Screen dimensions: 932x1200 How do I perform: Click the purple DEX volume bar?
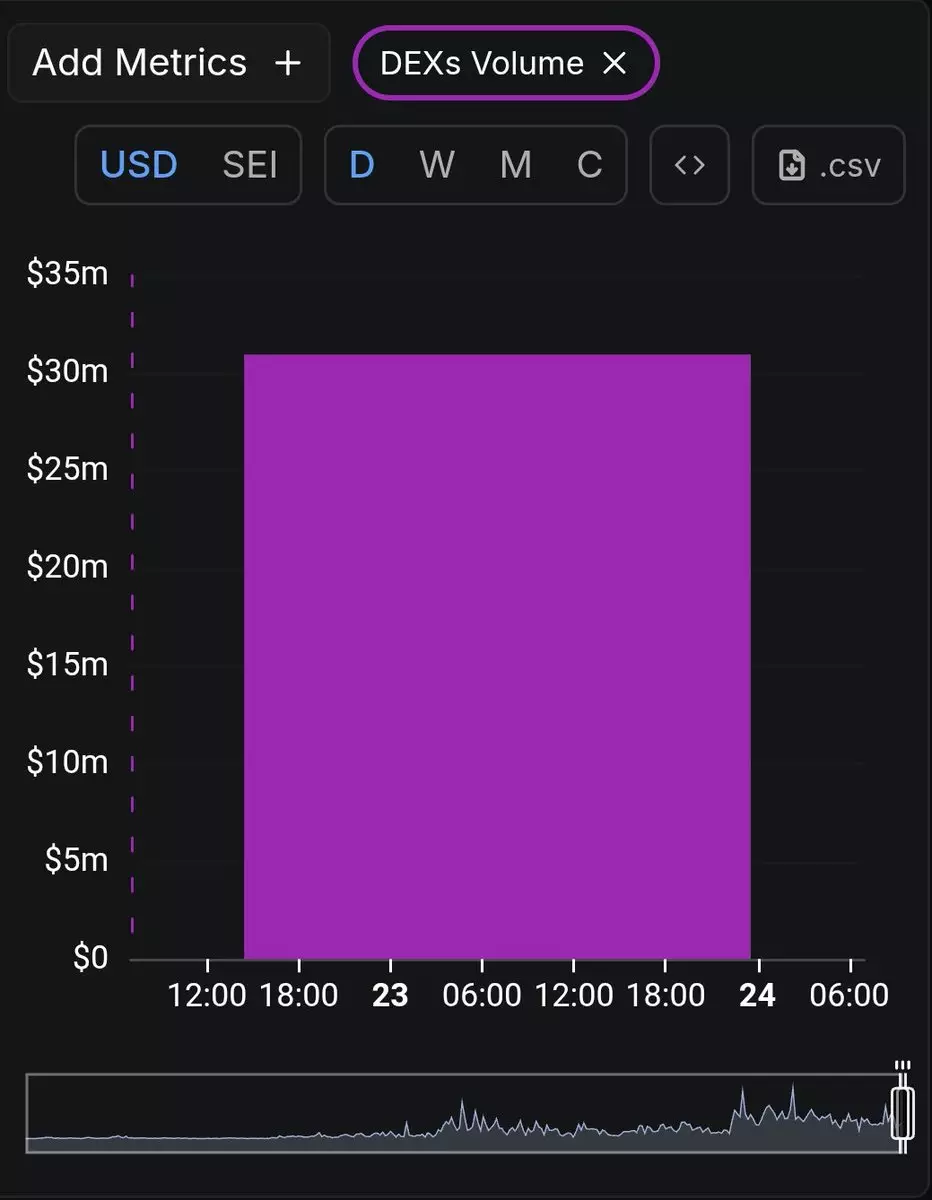[x=497, y=656]
